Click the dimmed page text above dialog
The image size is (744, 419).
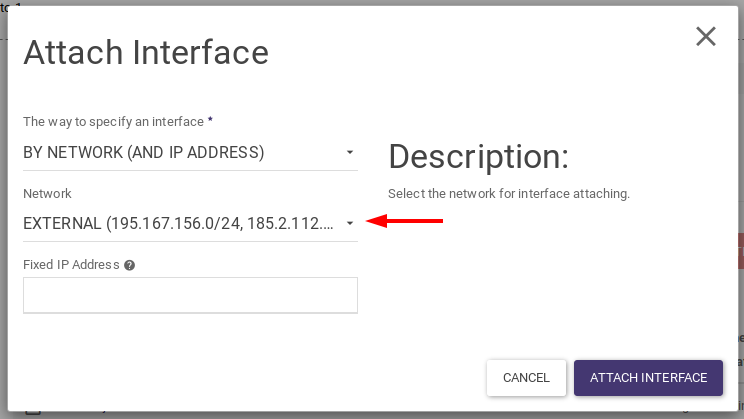coord(12,5)
